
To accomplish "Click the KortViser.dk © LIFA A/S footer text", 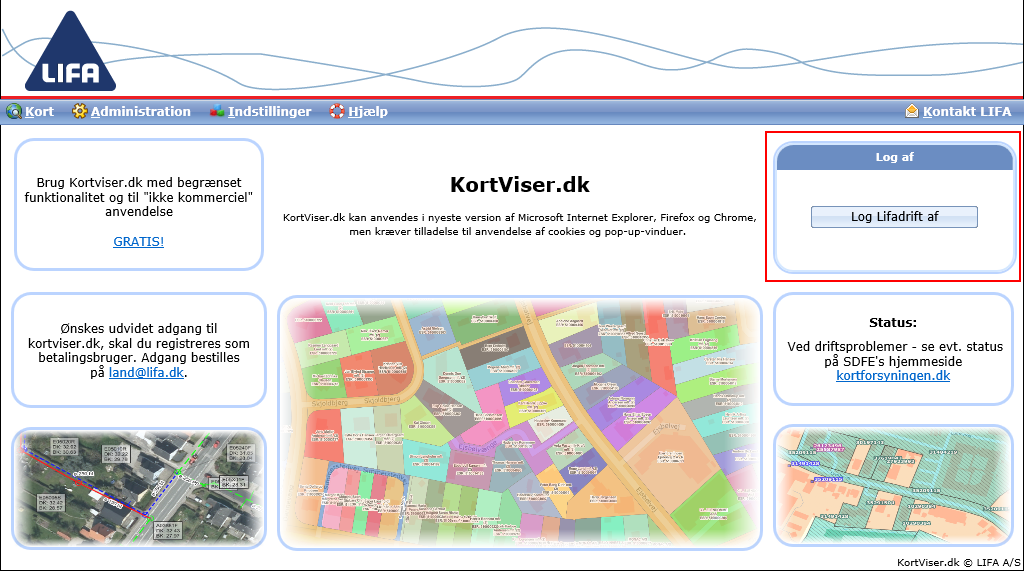I will [958, 563].
